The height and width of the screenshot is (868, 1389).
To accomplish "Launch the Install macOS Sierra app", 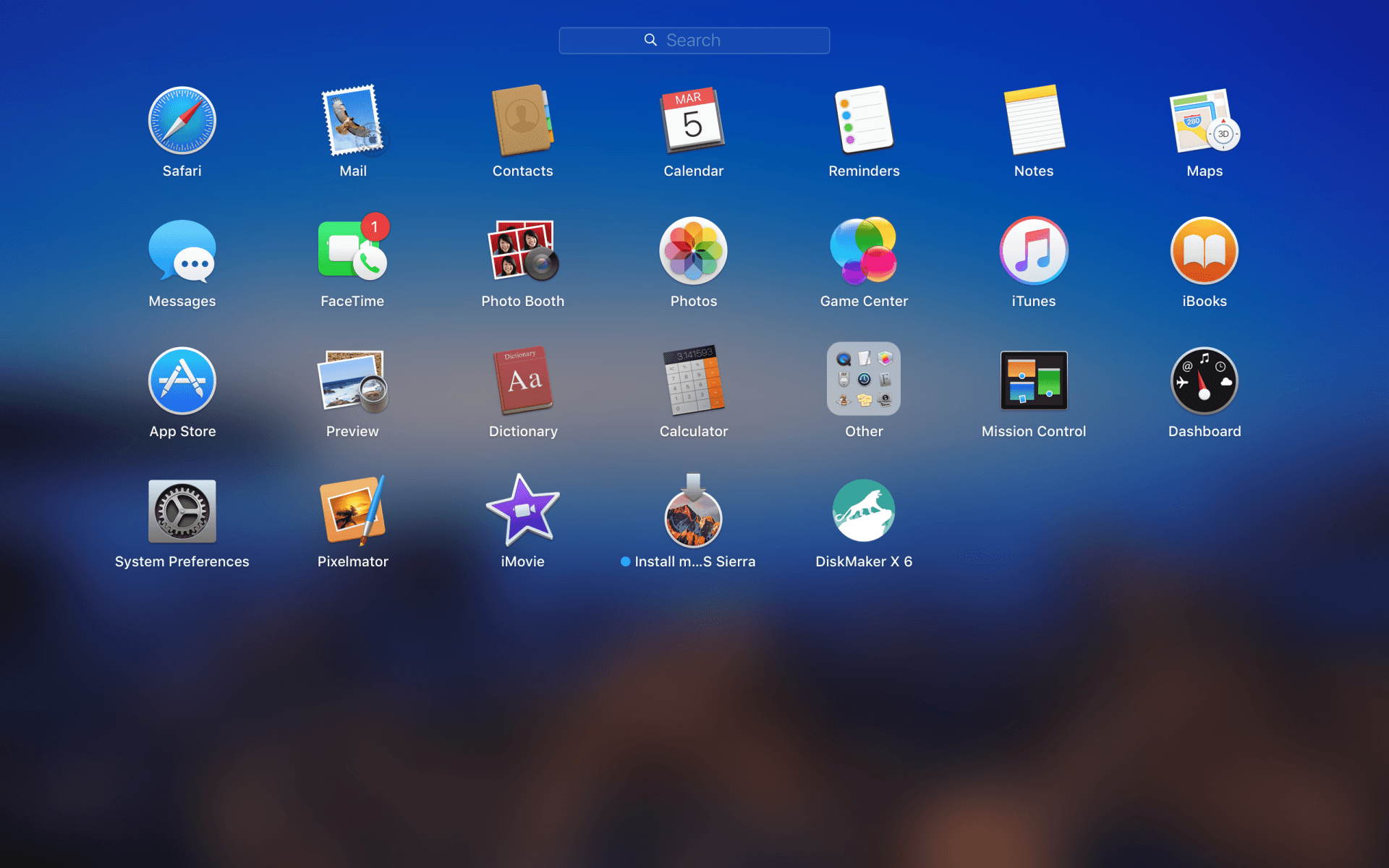I will pyautogui.click(x=693, y=511).
